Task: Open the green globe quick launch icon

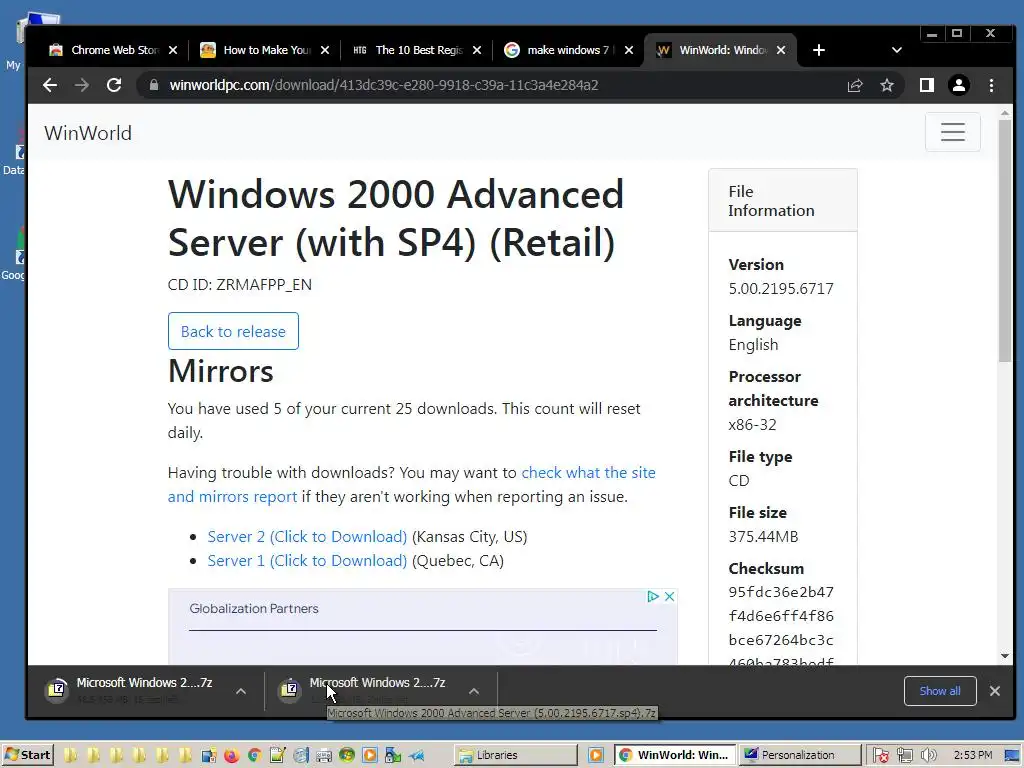Action: coord(347,756)
